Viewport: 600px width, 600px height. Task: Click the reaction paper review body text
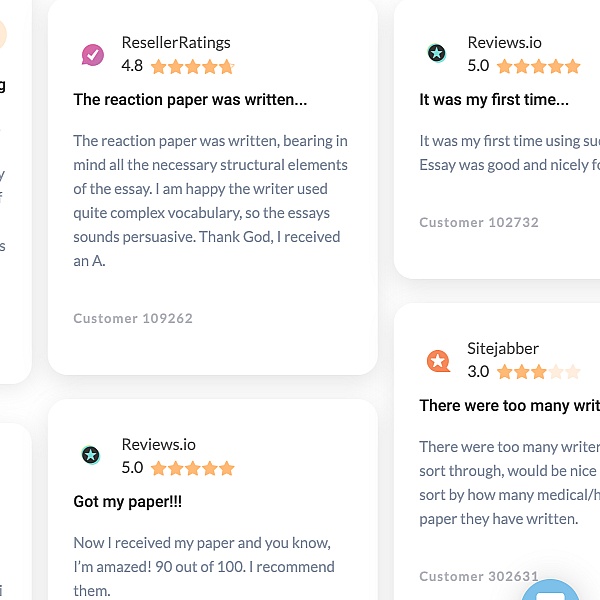click(x=210, y=201)
